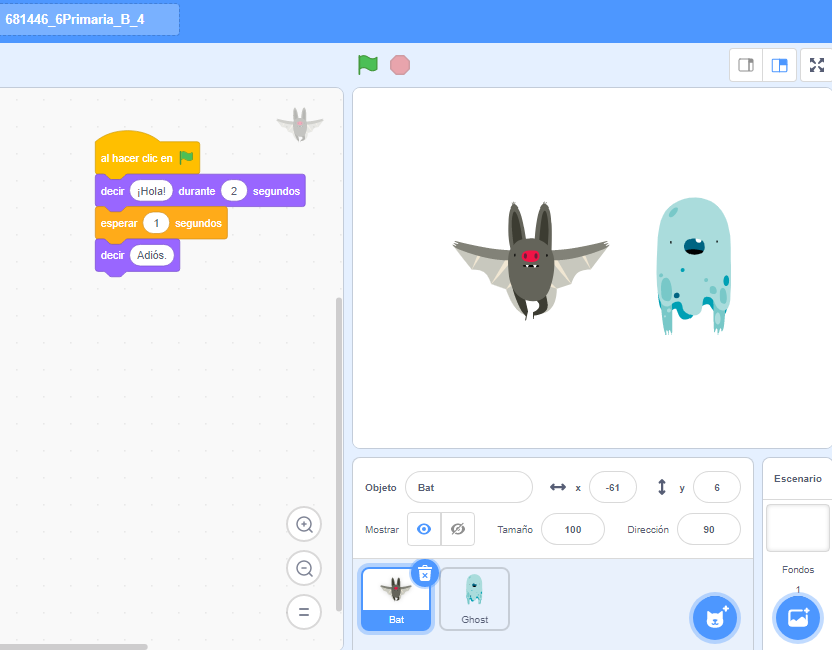Zoom in the code workspace
The height and width of the screenshot is (650, 832).
304,524
